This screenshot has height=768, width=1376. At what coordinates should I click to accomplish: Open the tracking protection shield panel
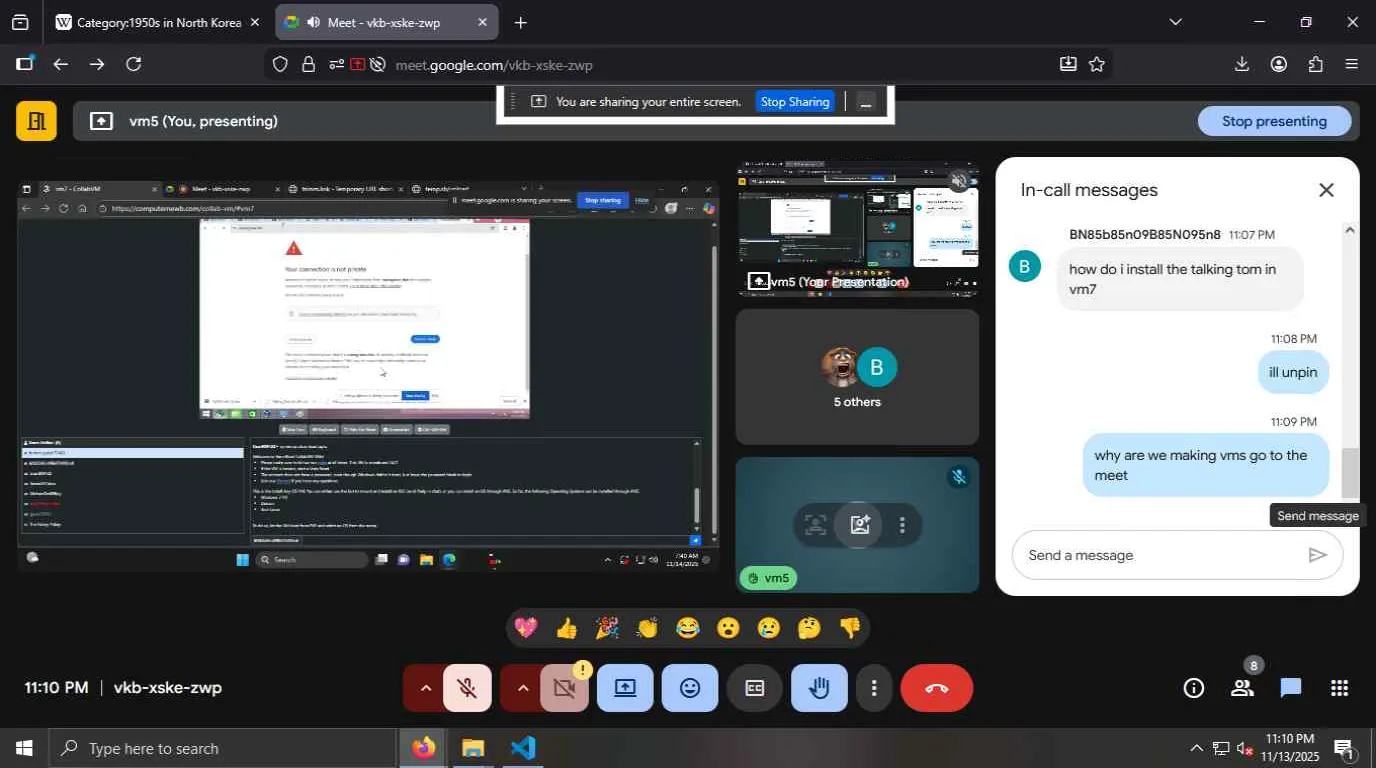(x=281, y=64)
